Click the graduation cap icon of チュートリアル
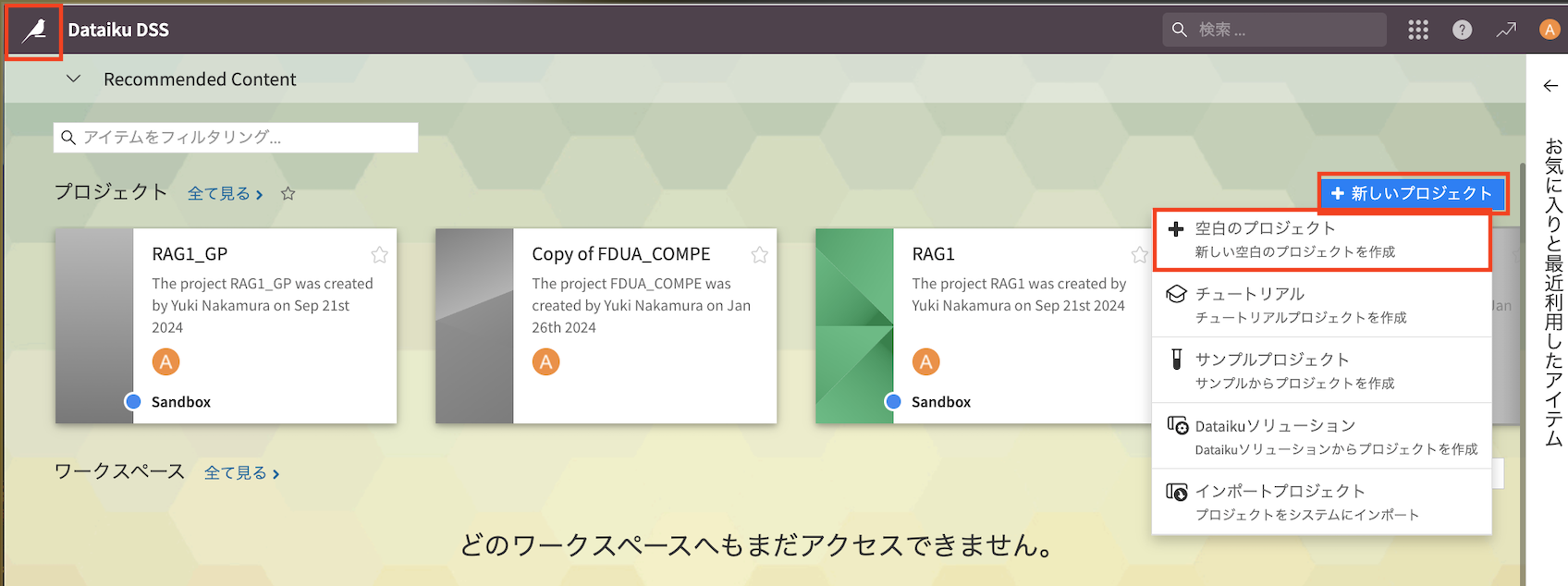This screenshot has height=586, width=1568. tap(1176, 294)
